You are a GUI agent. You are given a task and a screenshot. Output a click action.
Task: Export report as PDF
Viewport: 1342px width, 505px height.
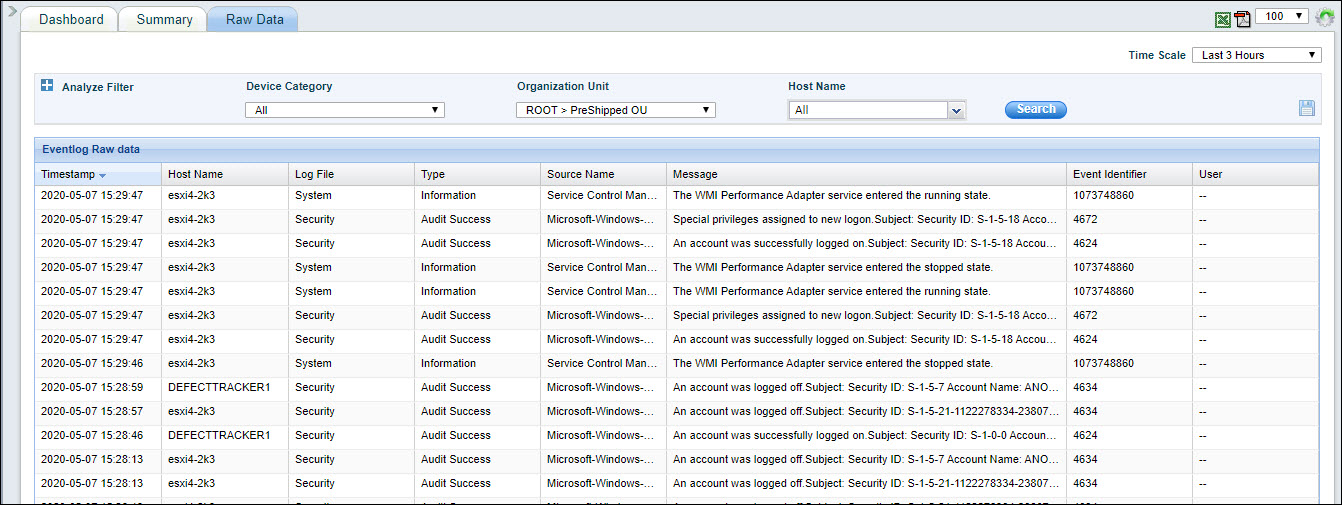click(1242, 18)
